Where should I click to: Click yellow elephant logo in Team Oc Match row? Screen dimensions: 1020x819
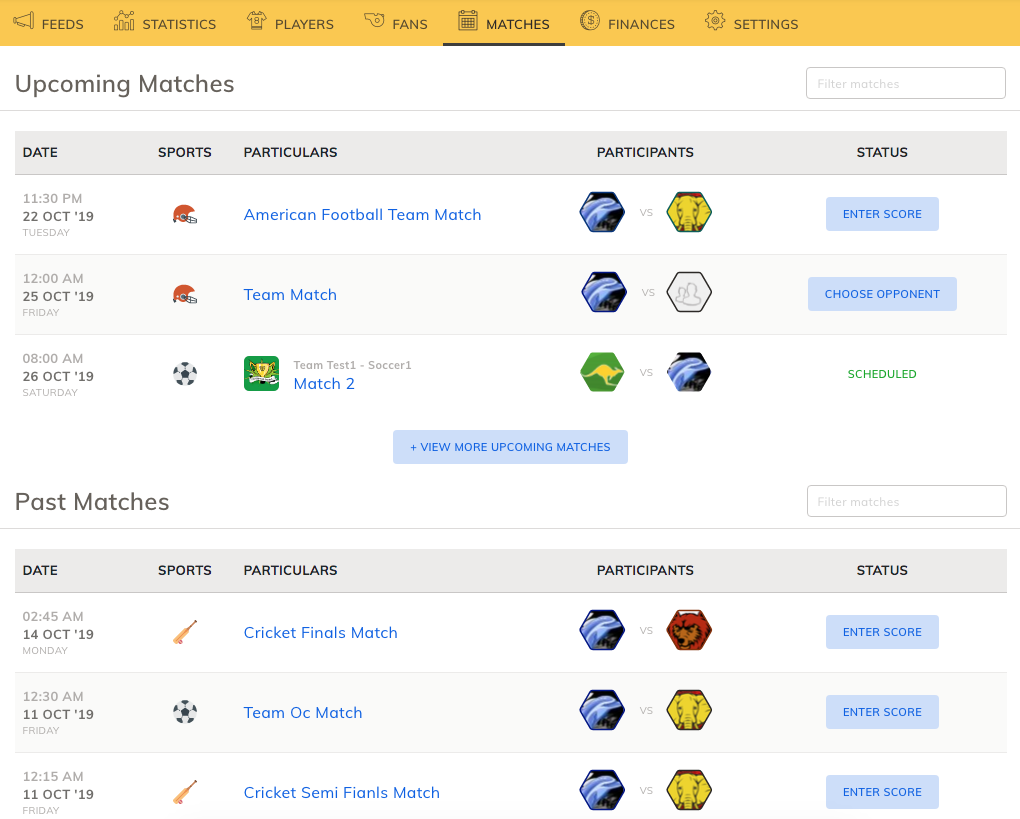tap(689, 710)
